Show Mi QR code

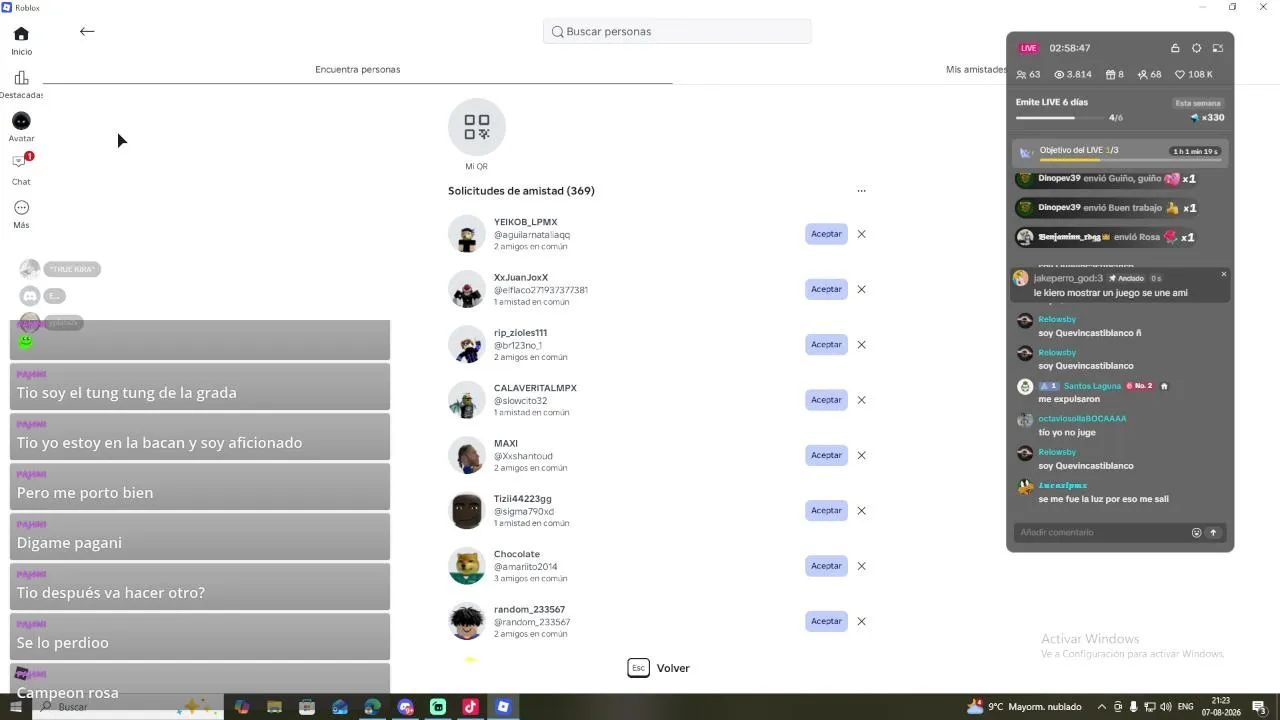coord(477,135)
